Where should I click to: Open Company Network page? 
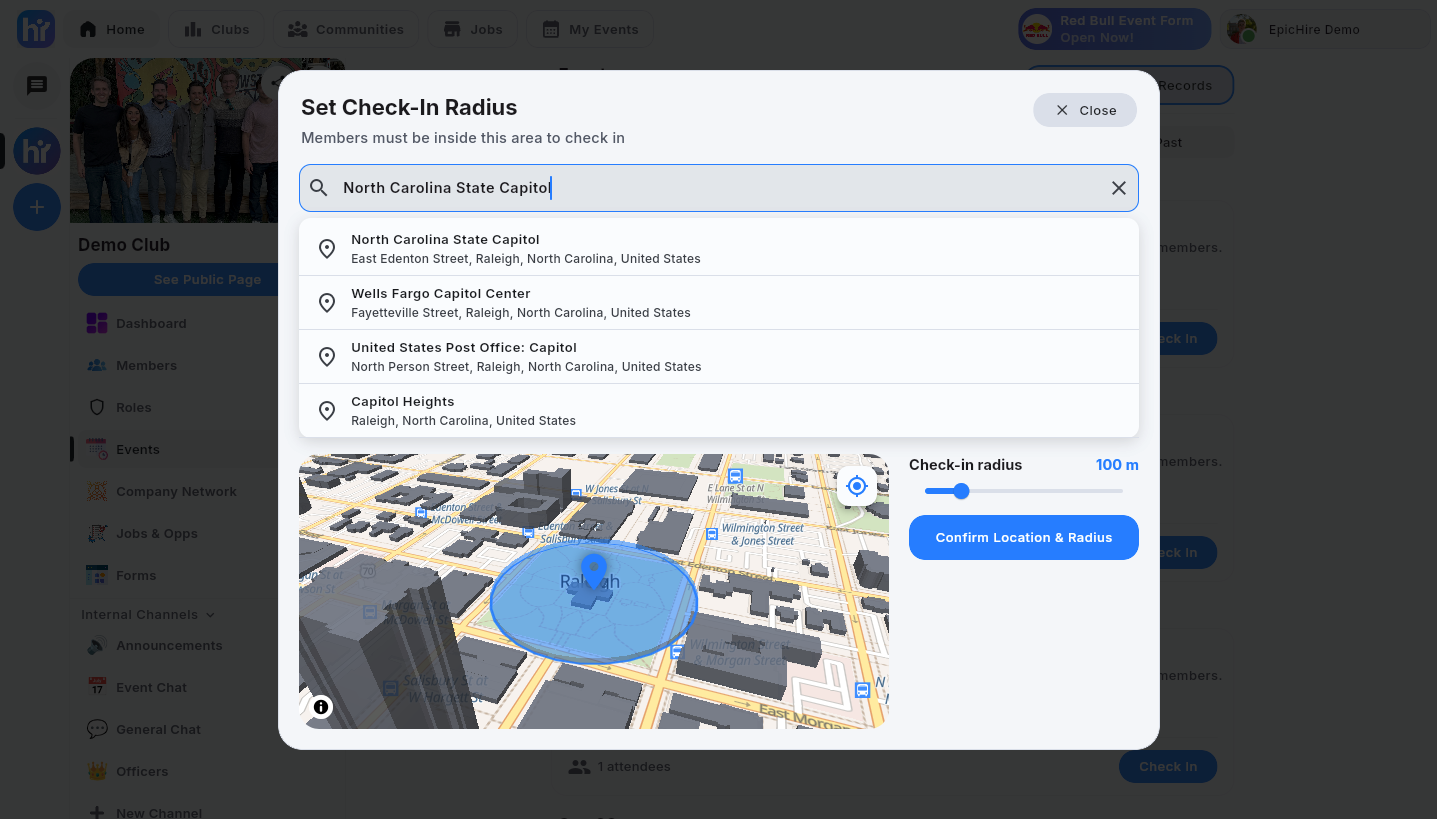coord(176,491)
